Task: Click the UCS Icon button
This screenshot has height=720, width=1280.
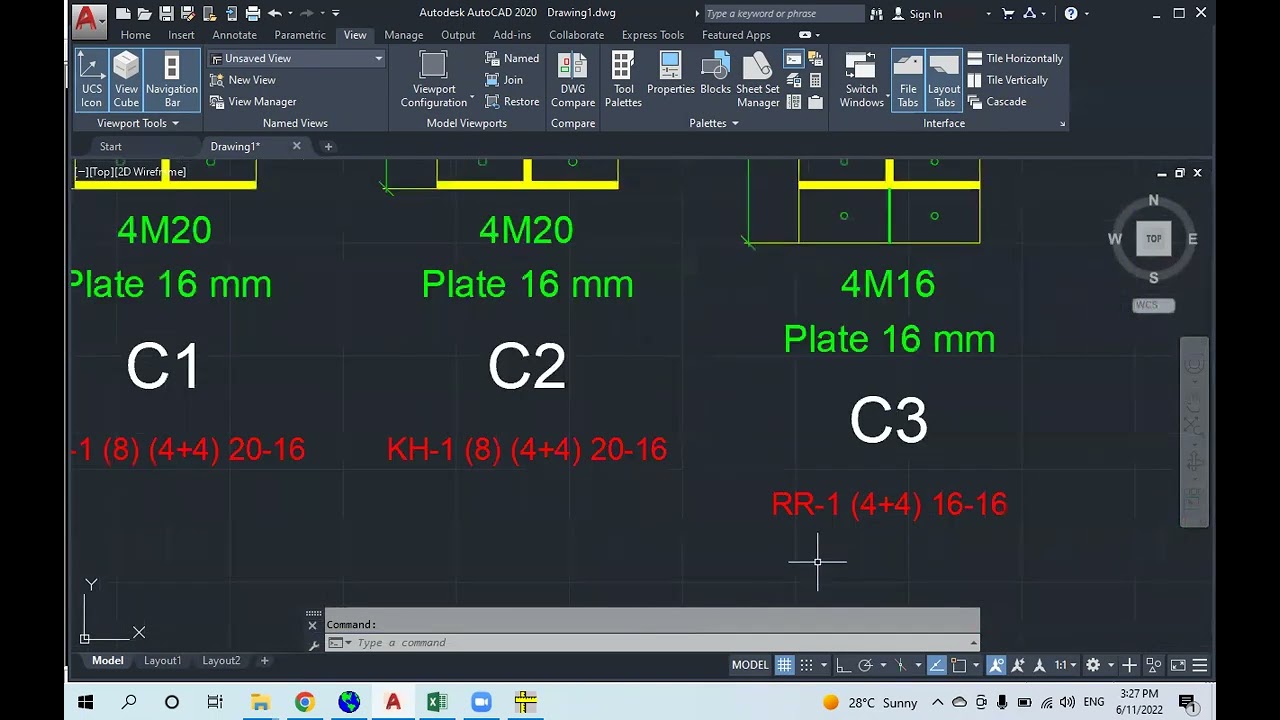Action: click(91, 80)
